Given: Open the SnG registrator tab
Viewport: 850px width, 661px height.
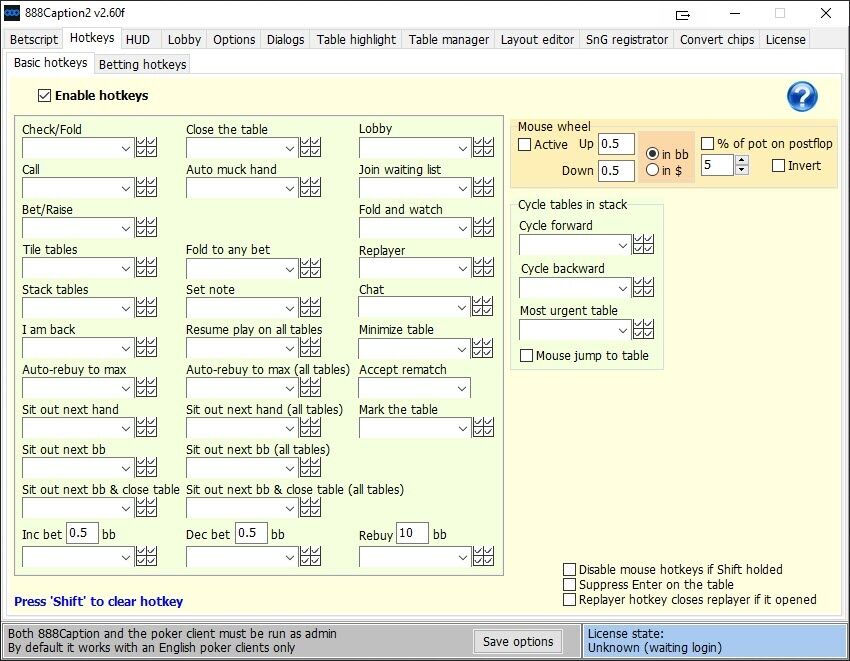Looking at the screenshot, I should tap(627, 40).
